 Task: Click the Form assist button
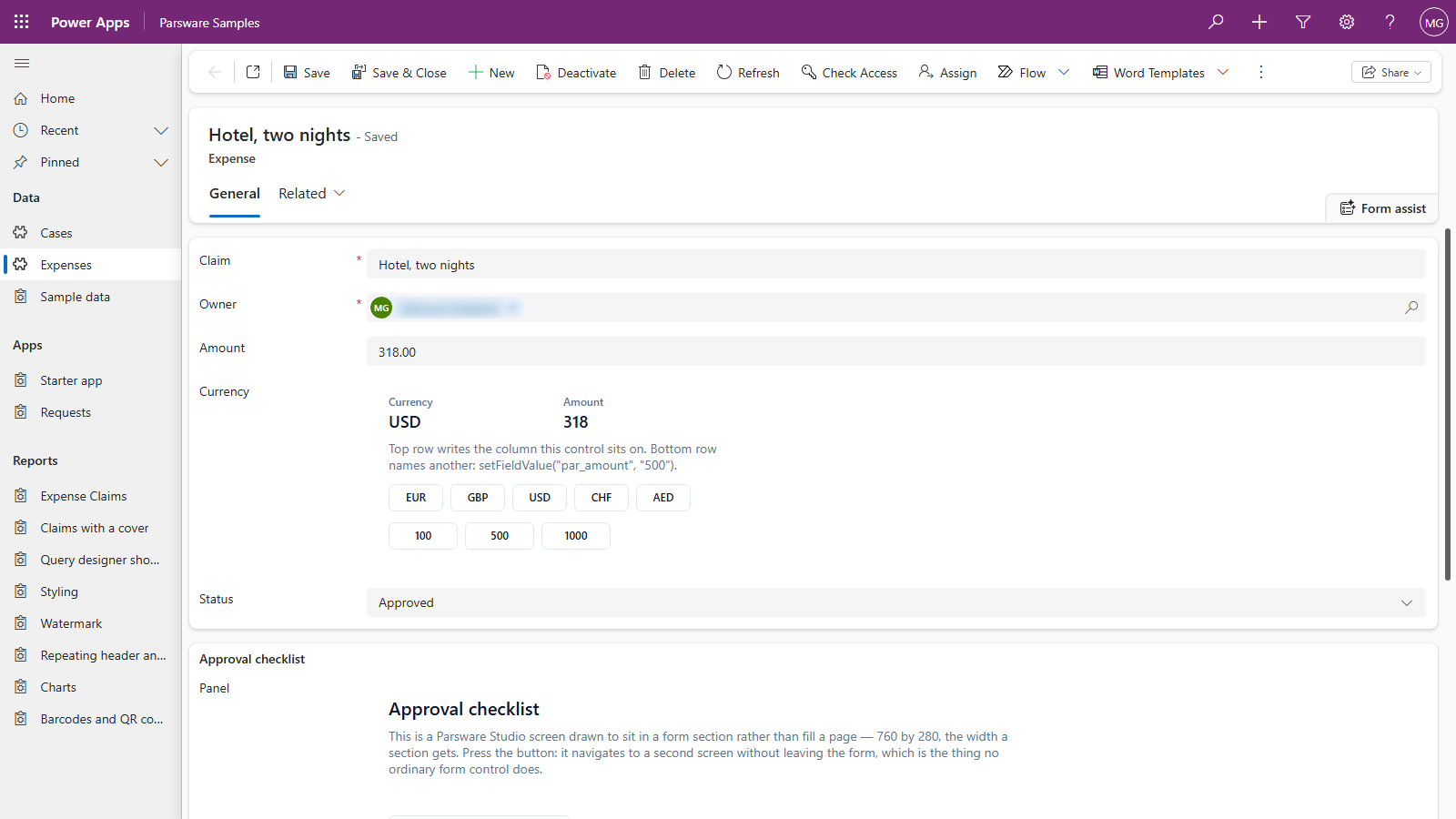point(1382,208)
